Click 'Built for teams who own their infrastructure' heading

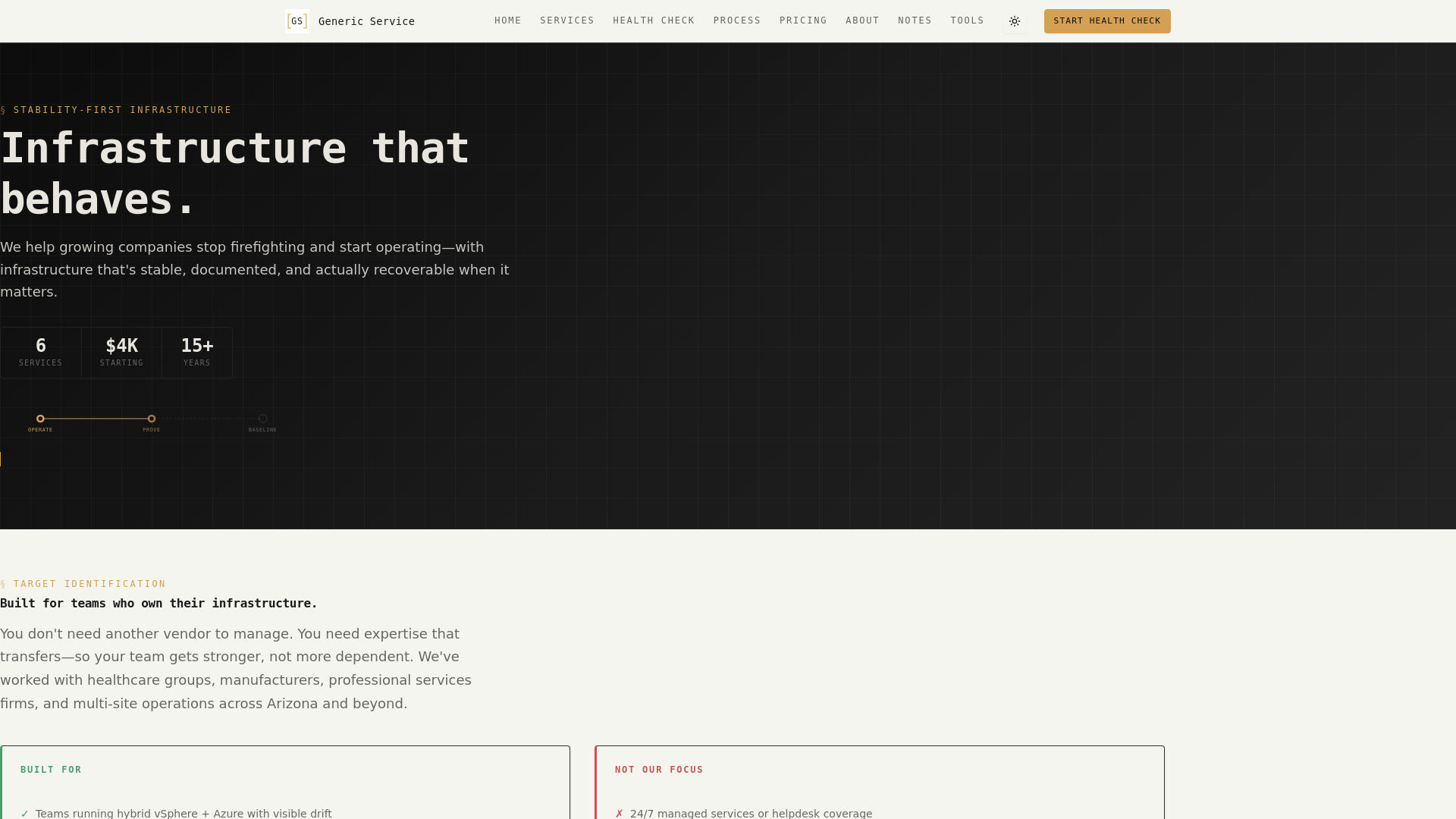pos(158,604)
